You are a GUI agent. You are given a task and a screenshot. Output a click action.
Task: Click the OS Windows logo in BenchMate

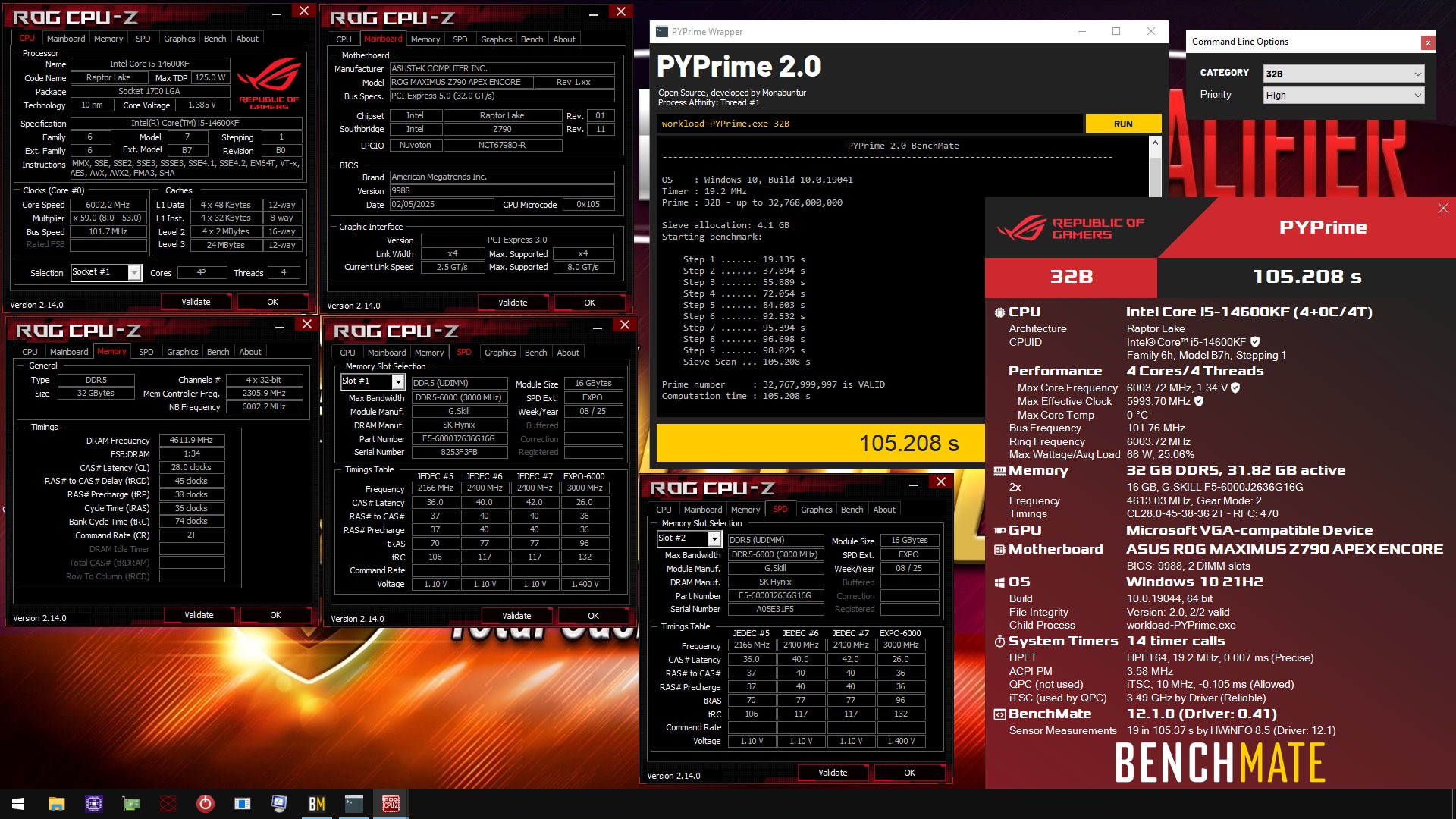999,582
